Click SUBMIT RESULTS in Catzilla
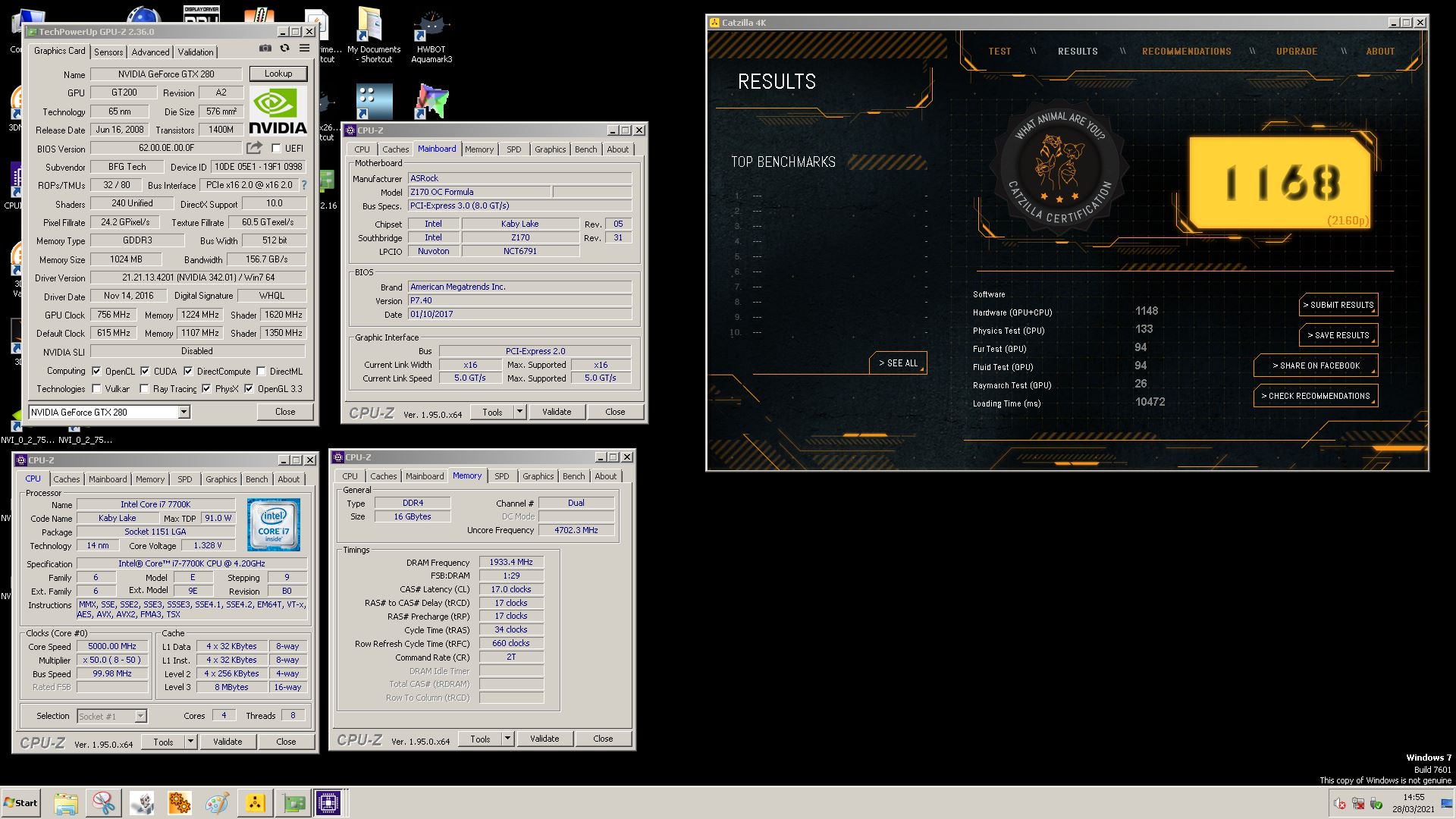The height and width of the screenshot is (819, 1456). coord(1338,305)
